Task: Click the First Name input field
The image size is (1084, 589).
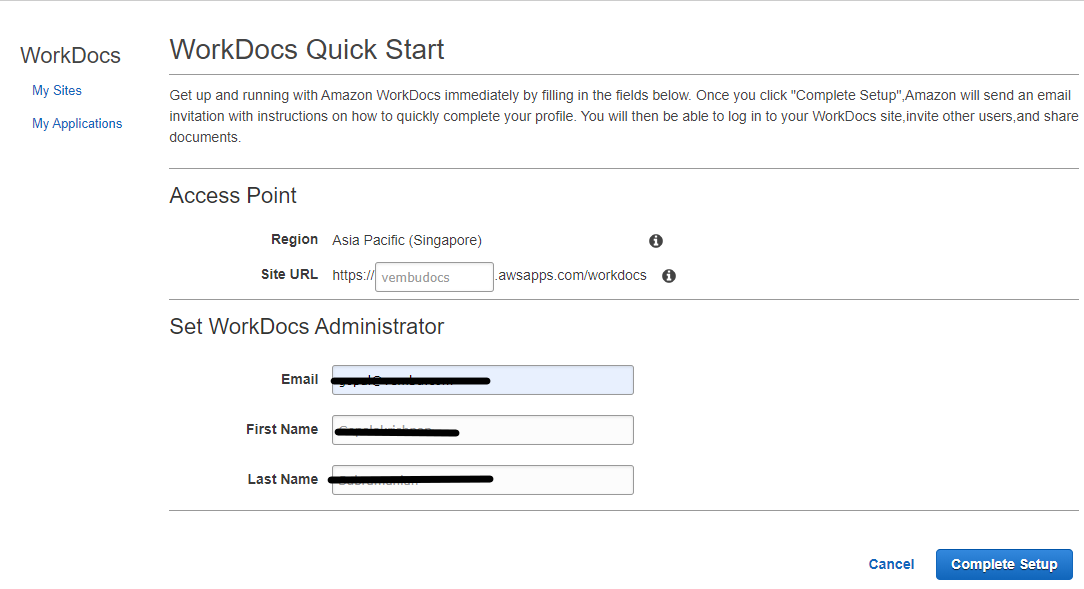Action: [483, 430]
